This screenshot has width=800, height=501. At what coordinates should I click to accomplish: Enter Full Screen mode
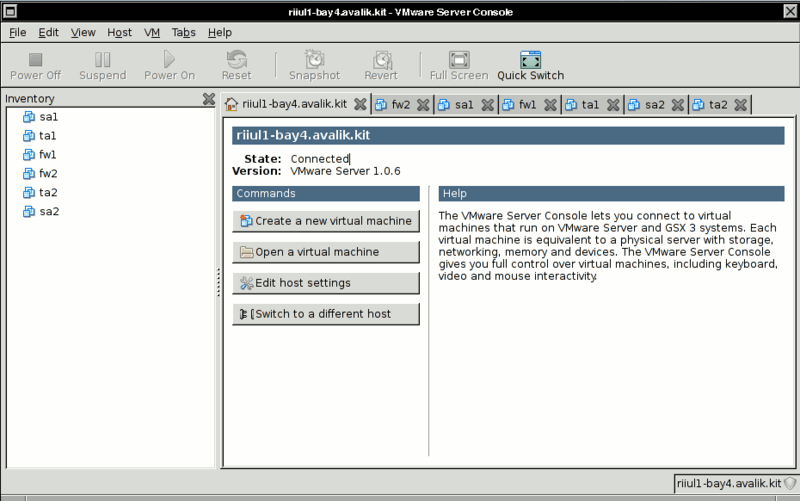(x=459, y=66)
